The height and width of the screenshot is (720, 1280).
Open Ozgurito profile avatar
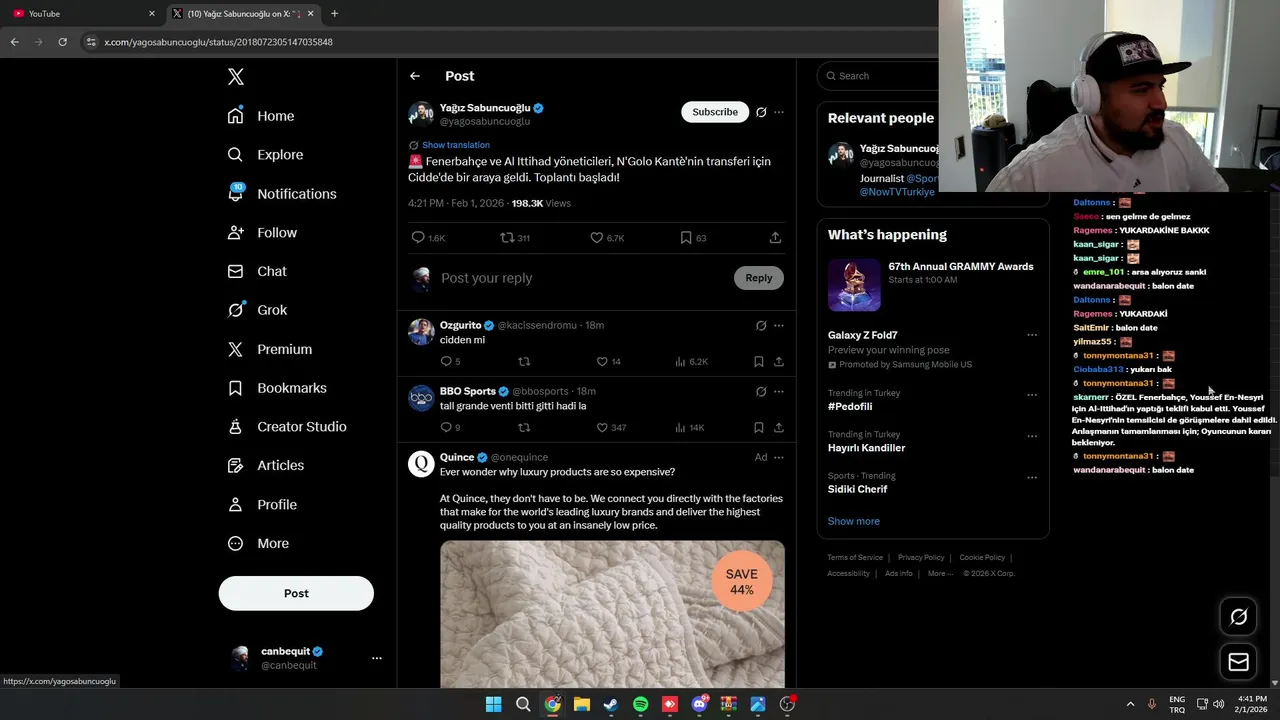coord(421,332)
